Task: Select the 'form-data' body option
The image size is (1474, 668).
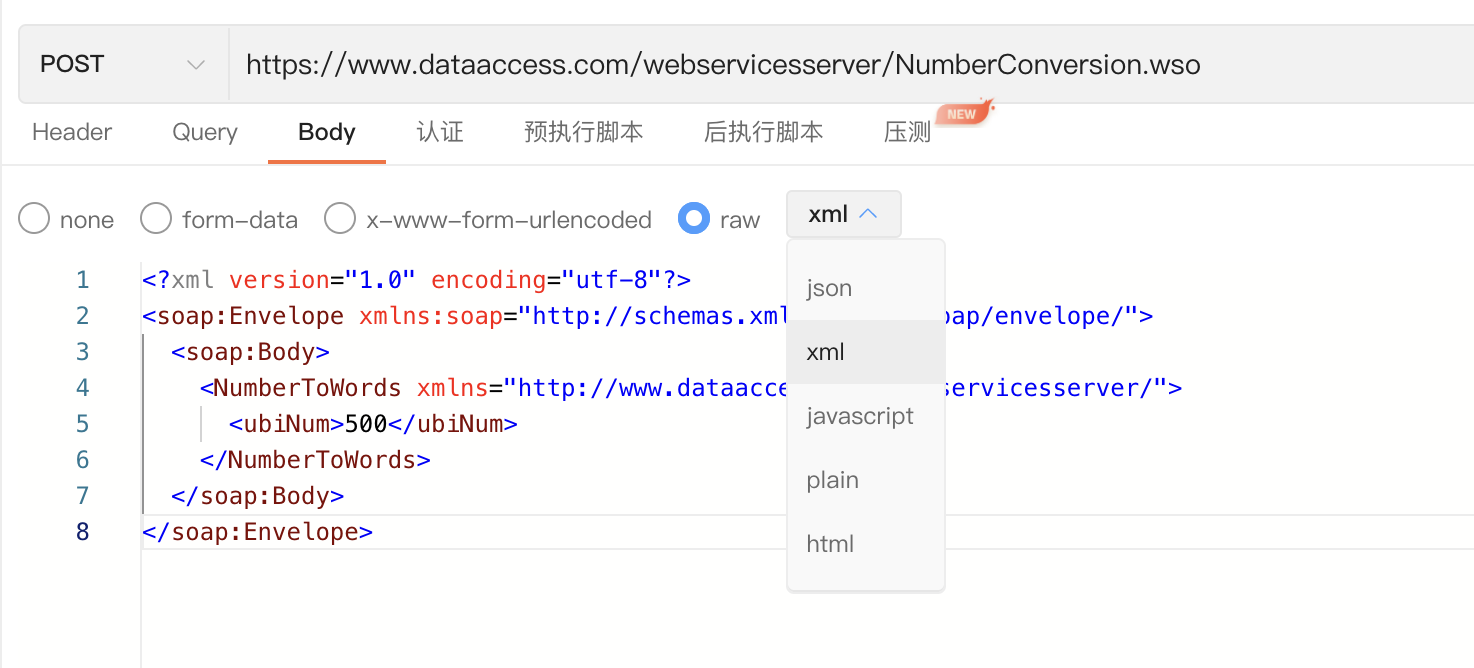Action: coord(156,218)
